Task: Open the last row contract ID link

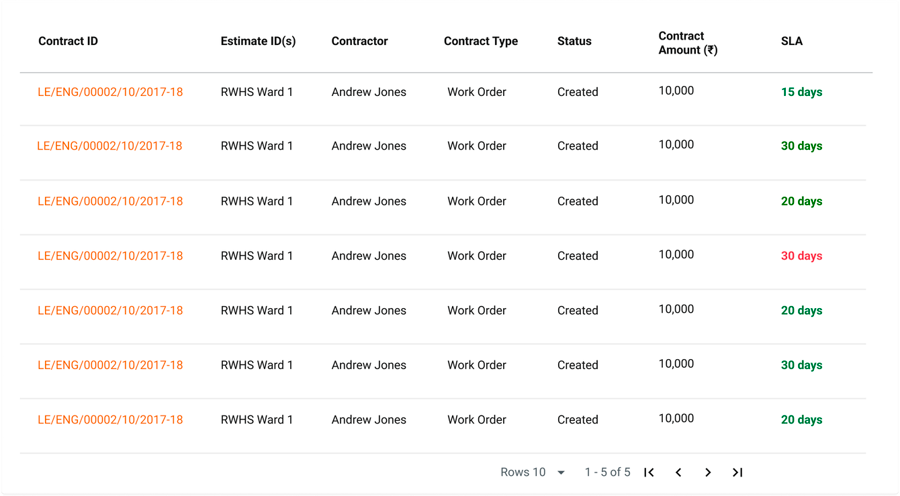Action: [110, 420]
